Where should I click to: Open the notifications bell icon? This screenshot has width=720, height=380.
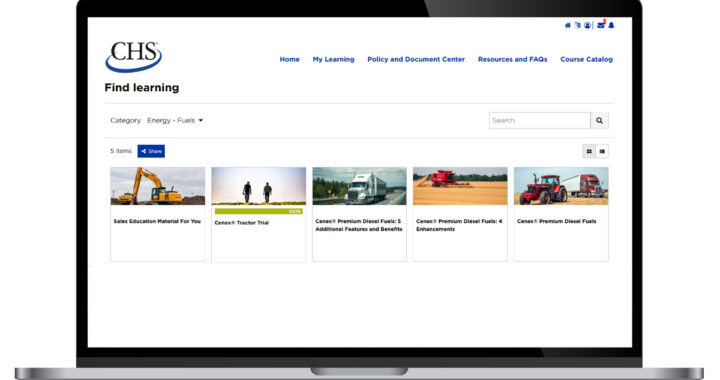[x=611, y=25]
